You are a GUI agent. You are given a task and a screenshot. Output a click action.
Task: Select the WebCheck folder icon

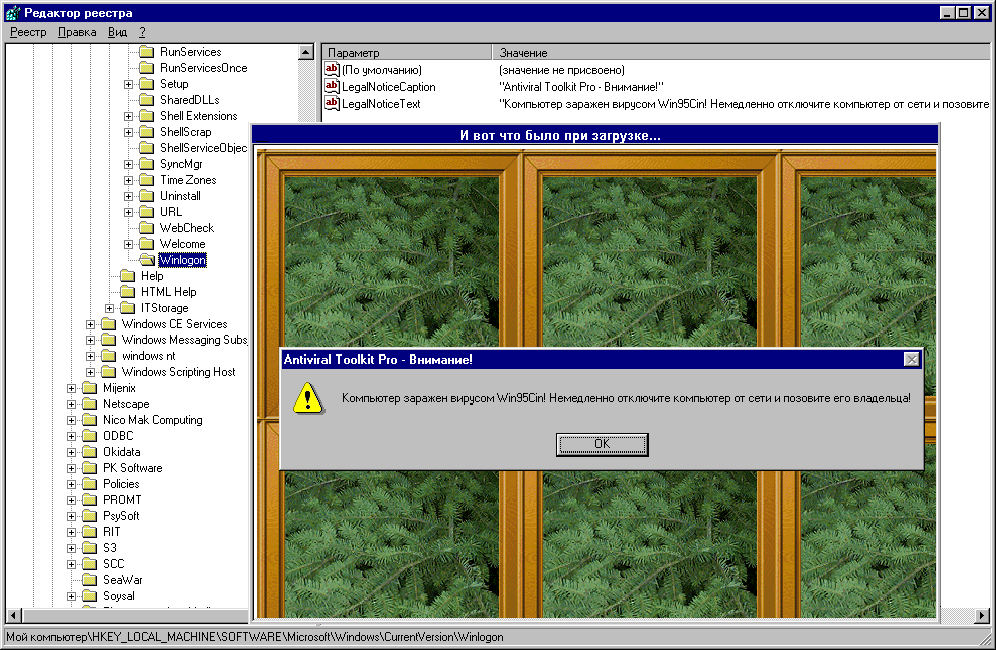(147, 227)
